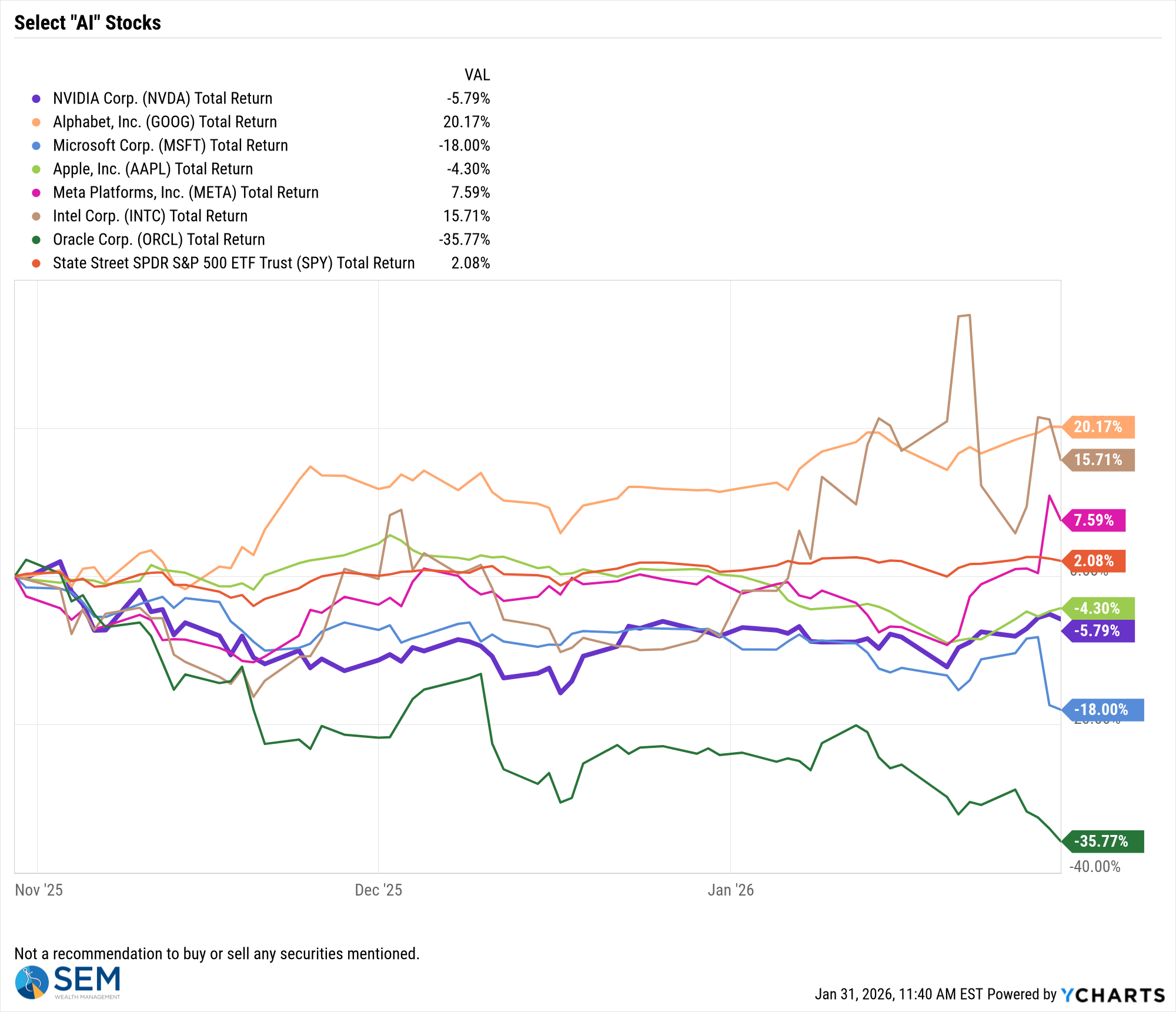
Task: Click the YCharts logo in footer
Action: (x=1112, y=995)
